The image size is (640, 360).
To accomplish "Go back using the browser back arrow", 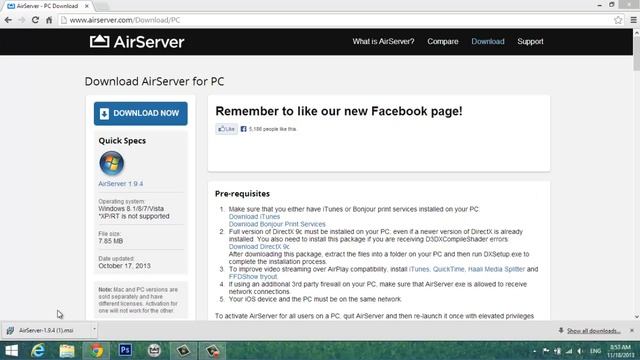I will coord(8,20).
